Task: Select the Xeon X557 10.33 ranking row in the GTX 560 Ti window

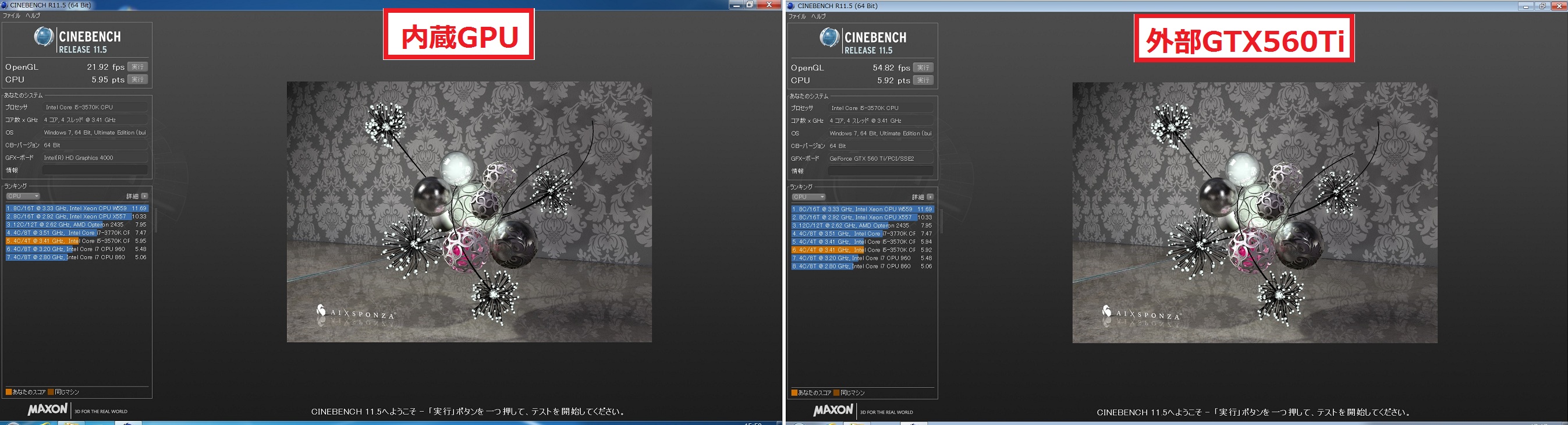Action: 863,217
